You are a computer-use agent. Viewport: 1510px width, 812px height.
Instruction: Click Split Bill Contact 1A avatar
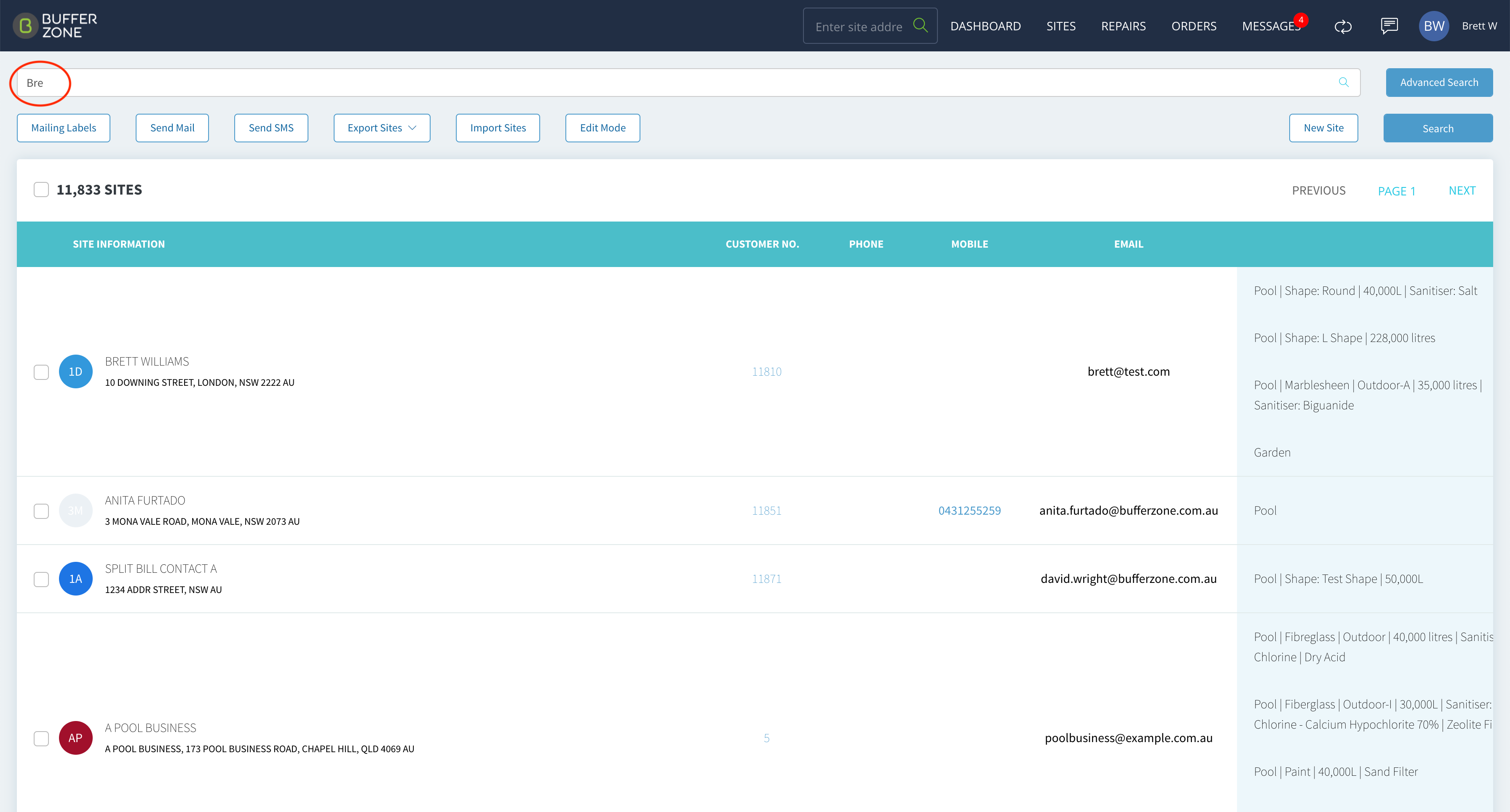75,579
